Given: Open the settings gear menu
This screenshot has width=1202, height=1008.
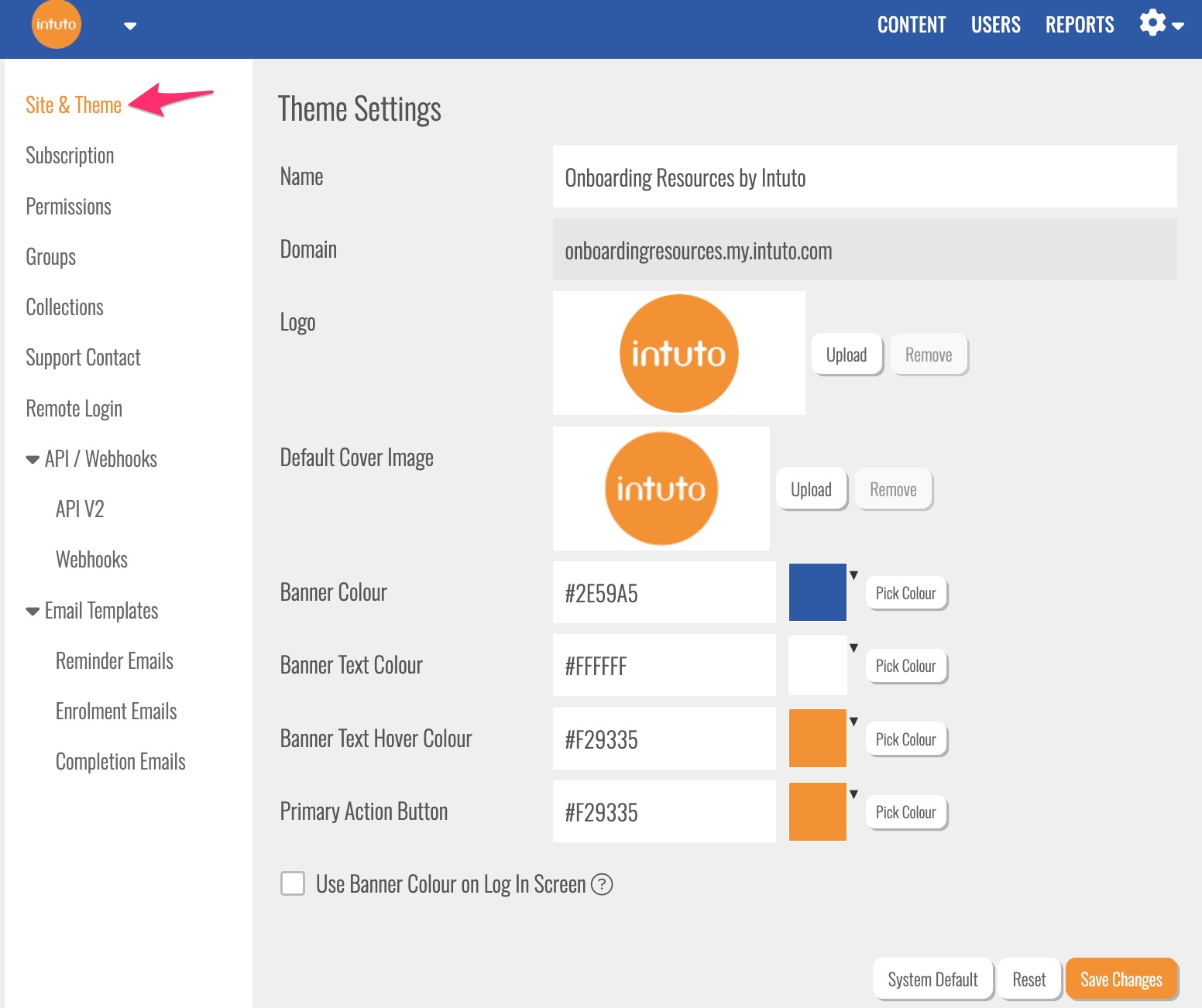Looking at the screenshot, I should (1160, 24).
